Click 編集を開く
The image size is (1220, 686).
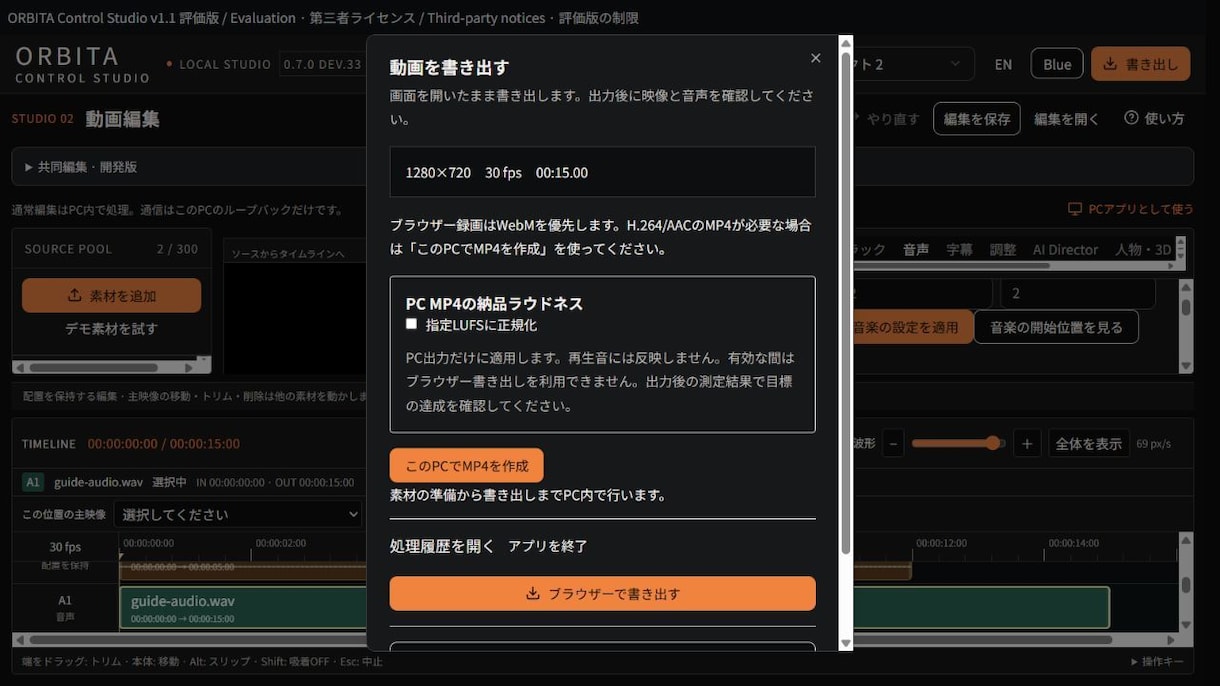[1066, 119]
